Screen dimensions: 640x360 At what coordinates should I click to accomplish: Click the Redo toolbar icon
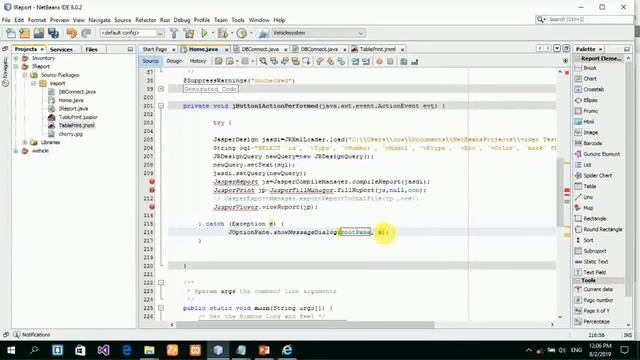(x=86, y=33)
